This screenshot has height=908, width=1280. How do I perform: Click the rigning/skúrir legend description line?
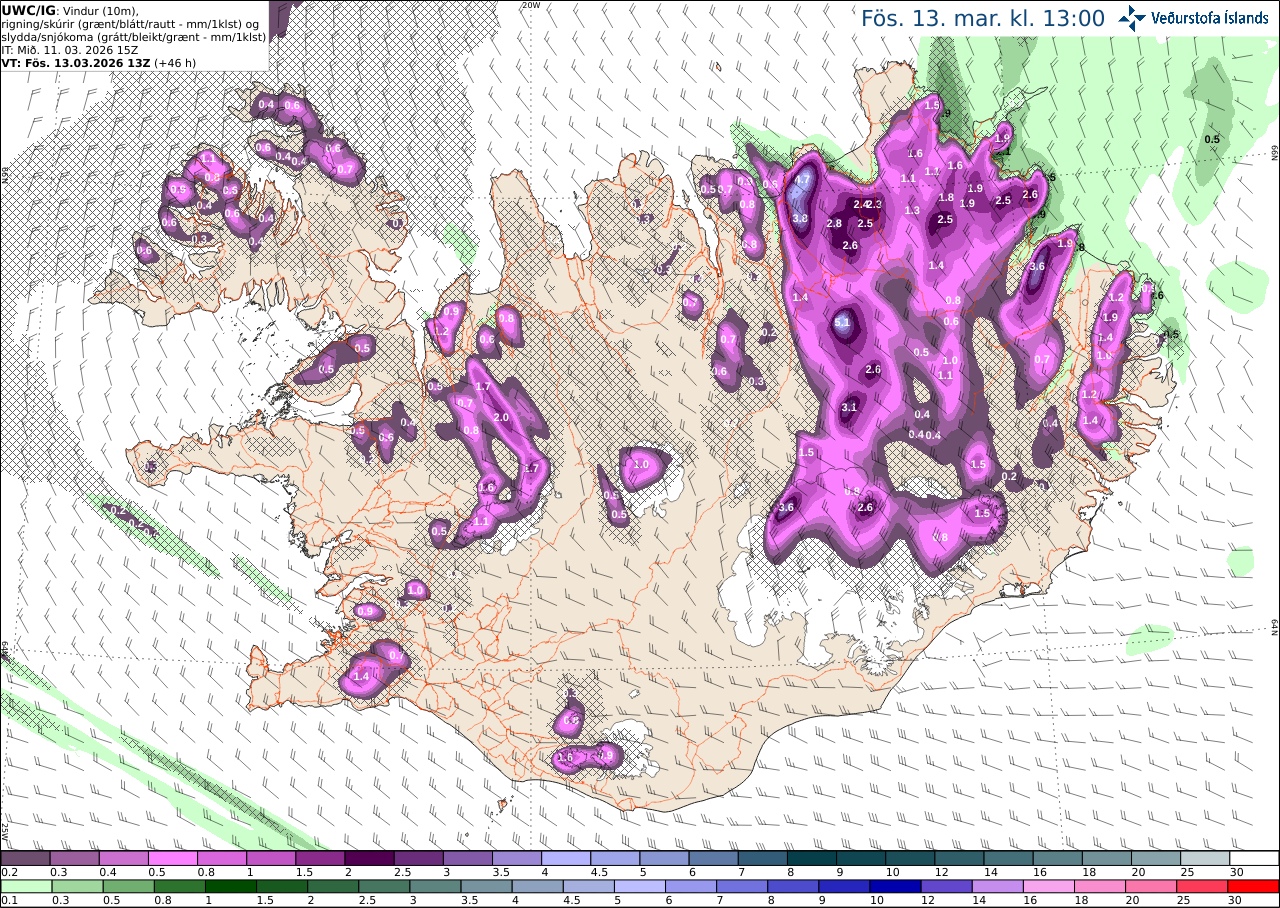(131, 23)
